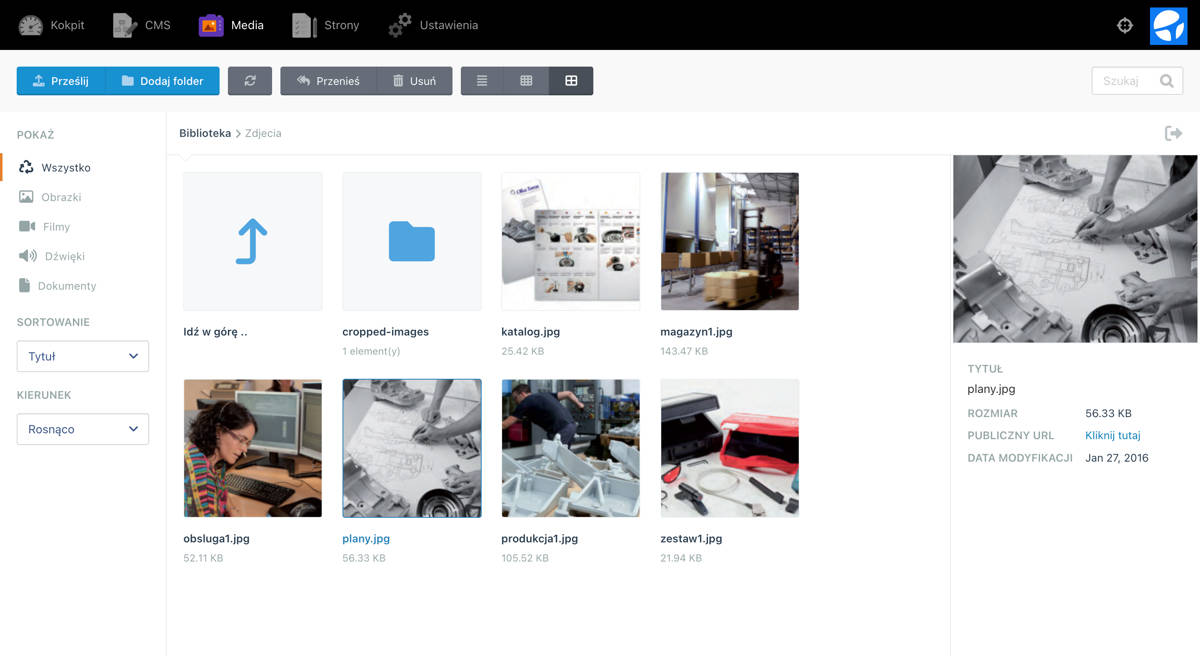Open the user avatar logo menu
Viewport: 1200px width, 656px height.
1168,25
